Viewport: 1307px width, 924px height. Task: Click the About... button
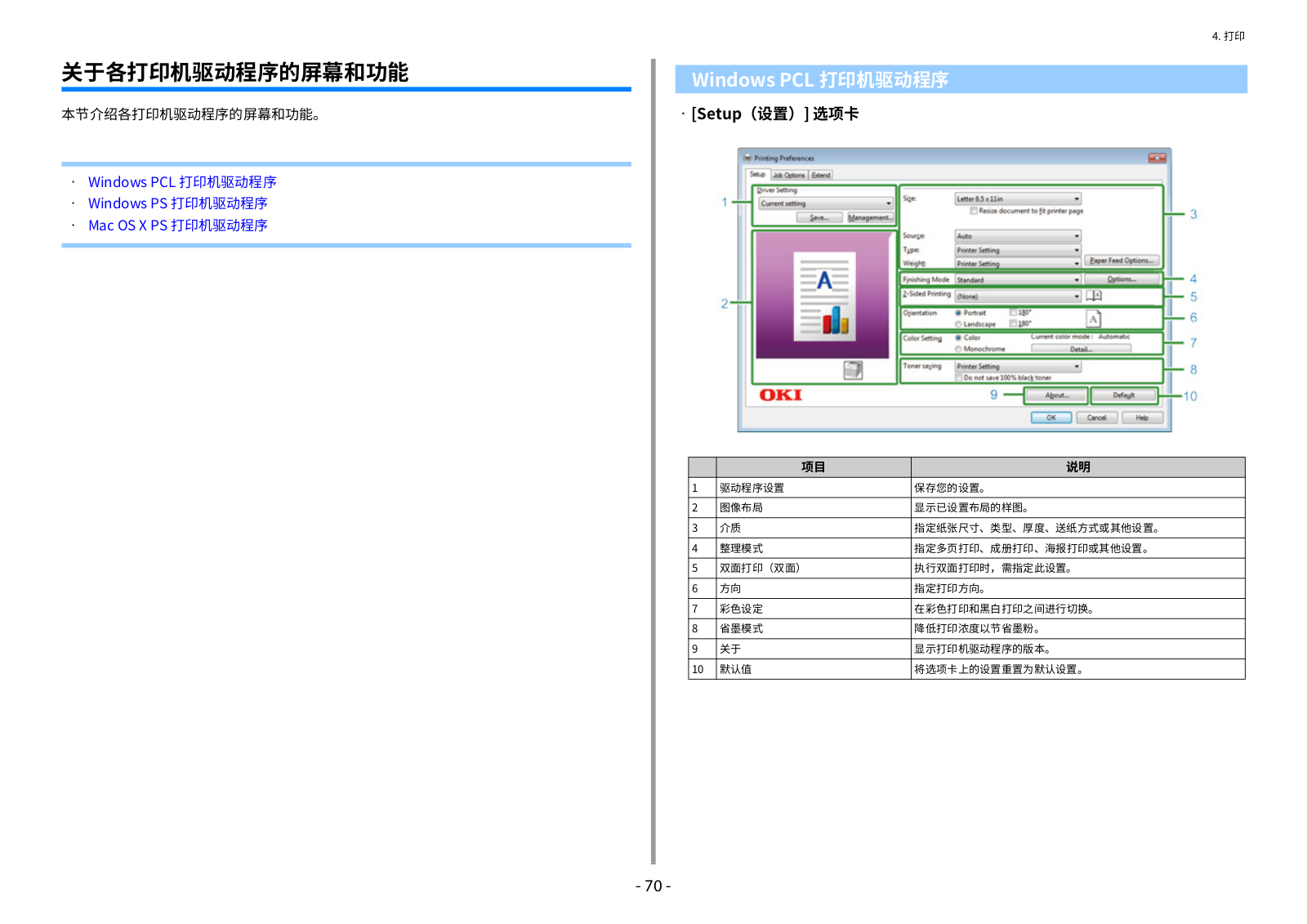[1056, 395]
